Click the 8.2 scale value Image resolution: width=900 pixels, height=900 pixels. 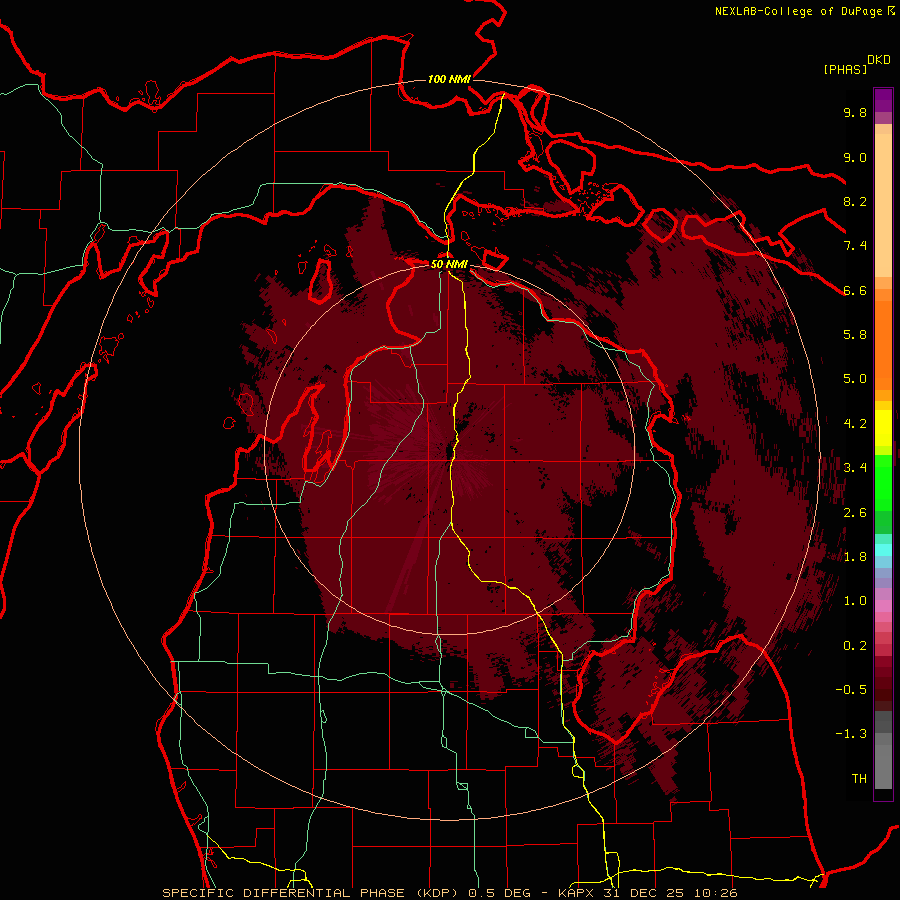click(x=855, y=201)
